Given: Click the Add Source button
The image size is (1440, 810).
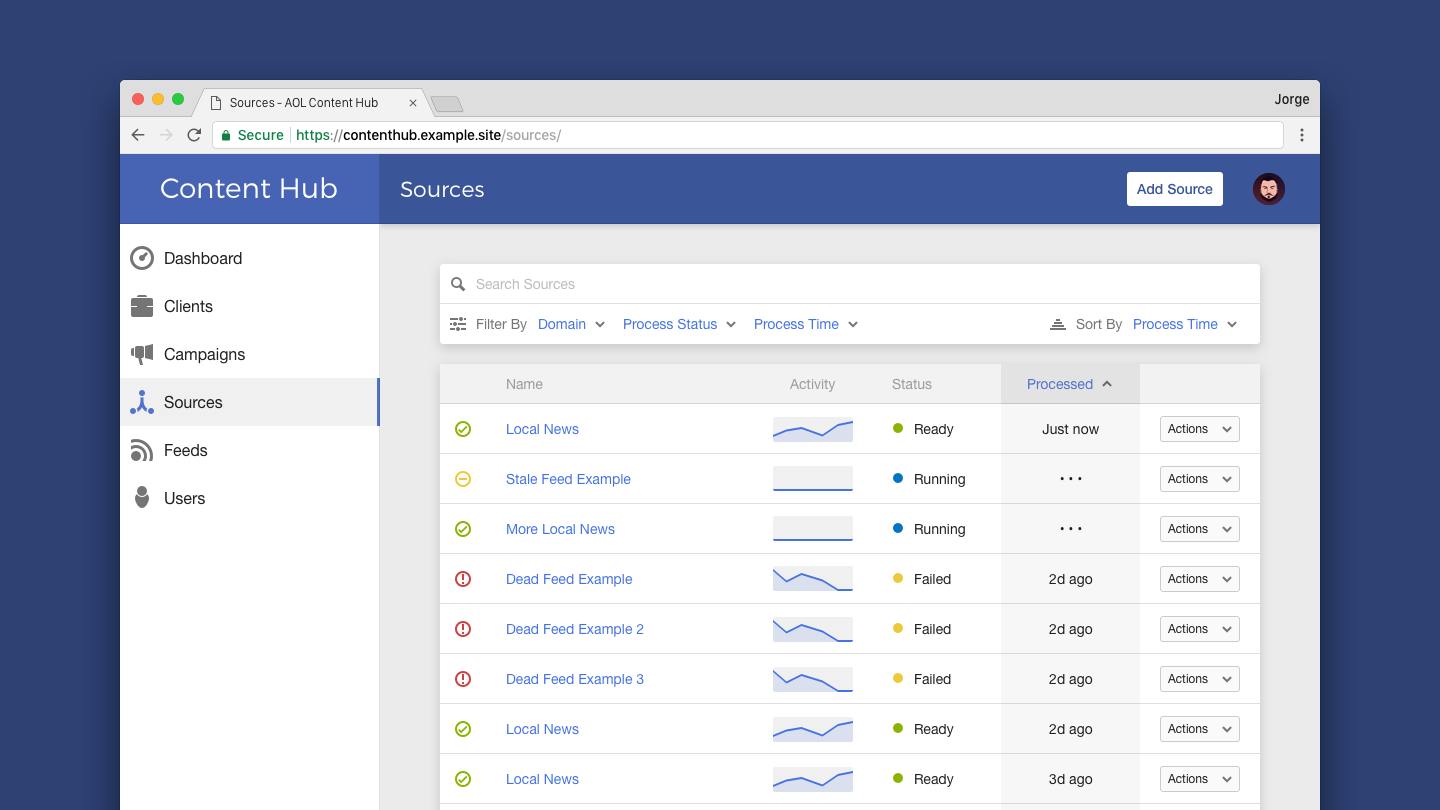Looking at the screenshot, I should click(x=1174, y=189).
